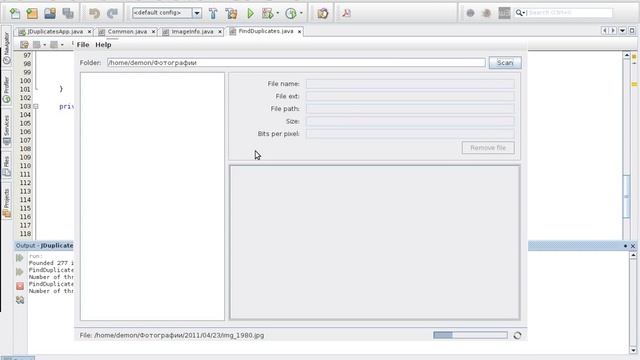Switch to ImageInfo.java tab
Screen dimensions: 640x360
click(x=192, y=31)
